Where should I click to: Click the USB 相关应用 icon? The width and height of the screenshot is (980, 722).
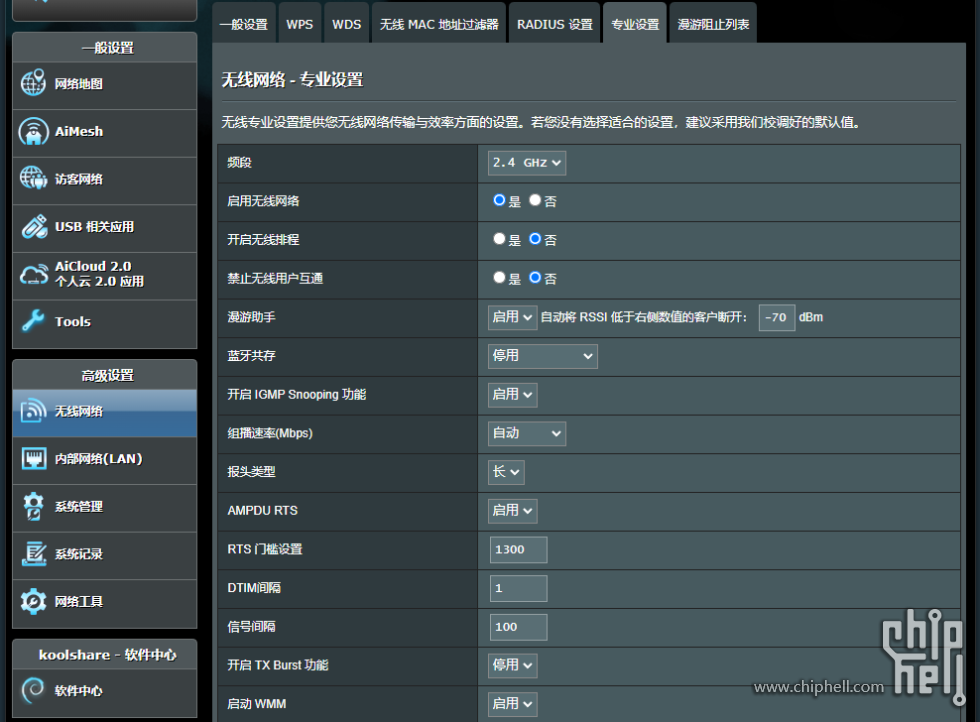[x=34, y=226]
